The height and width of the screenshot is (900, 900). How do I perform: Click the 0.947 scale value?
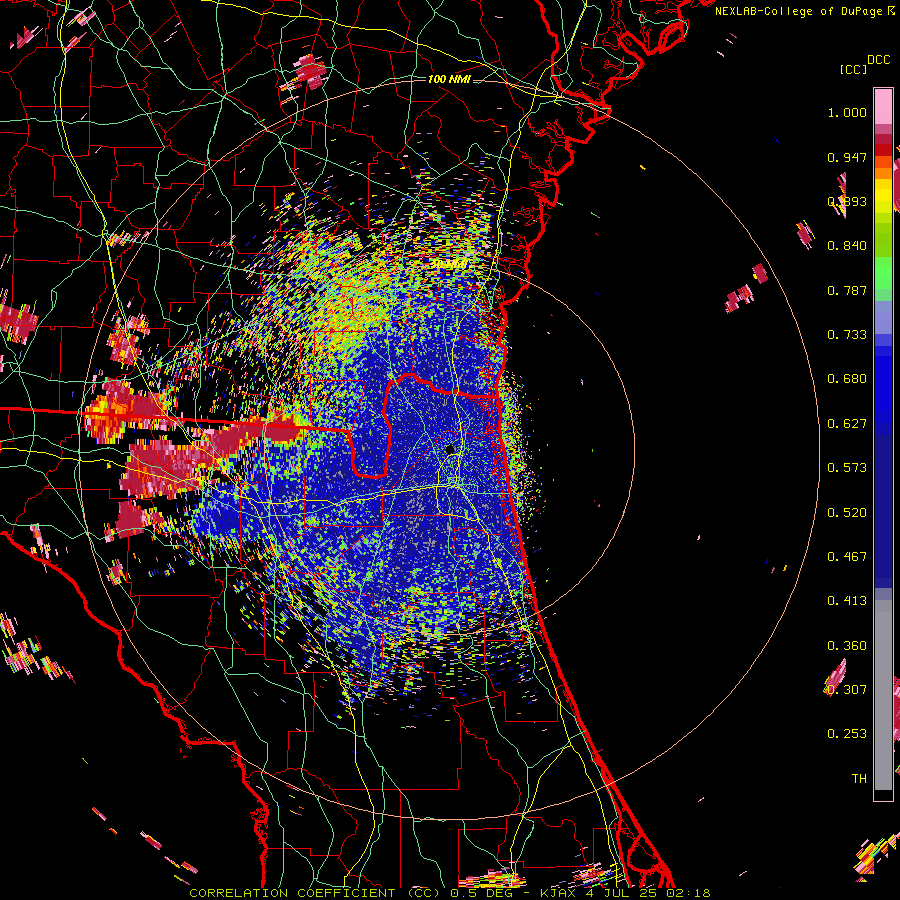click(847, 157)
